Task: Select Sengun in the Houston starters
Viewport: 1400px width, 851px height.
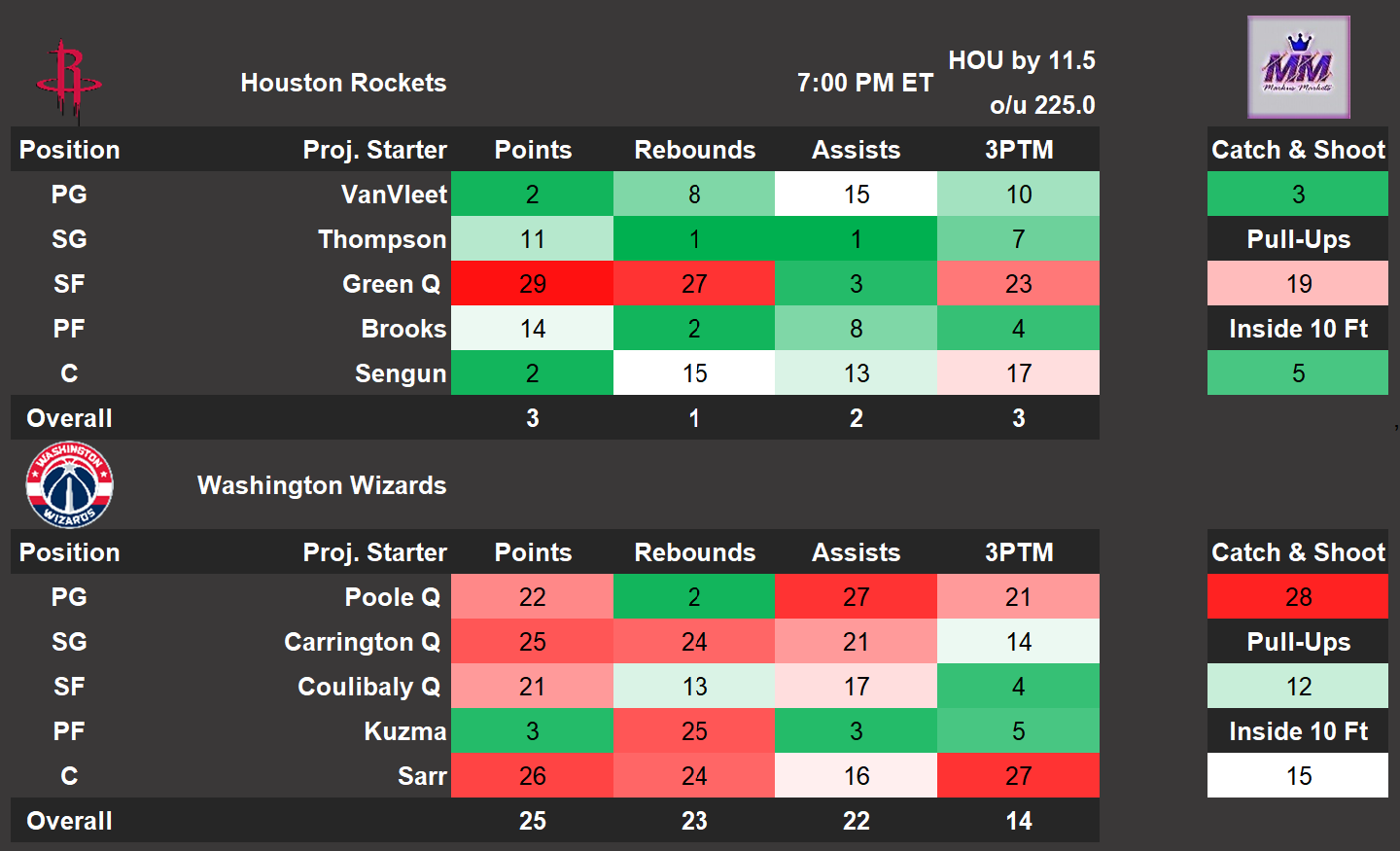Action: click(x=401, y=373)
